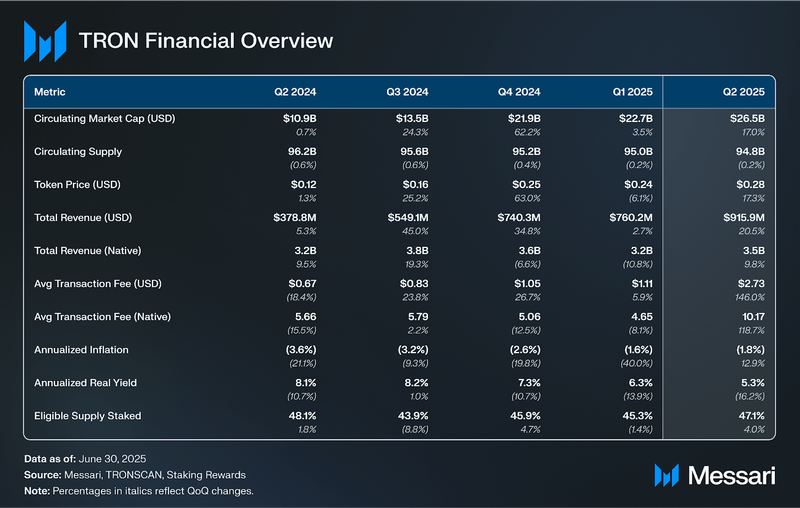Image resolution: width=800 pixels, height=508 pixels.
Task: Click the $915.9M revenue value
Action: pos(744,218)
